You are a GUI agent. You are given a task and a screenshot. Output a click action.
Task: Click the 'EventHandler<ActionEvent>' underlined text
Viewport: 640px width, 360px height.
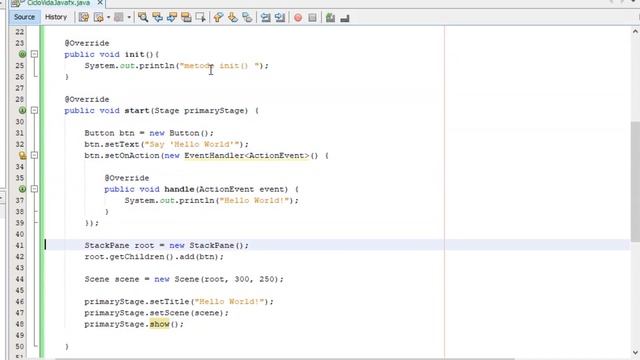tap(247, 156)
